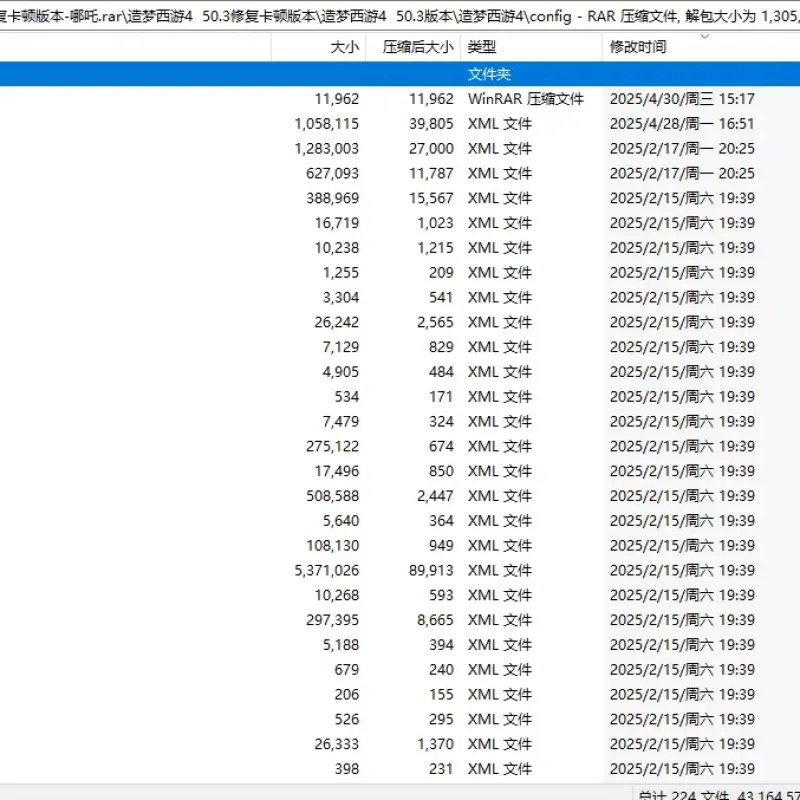
Task: Select the file with size 534
Action: coord(347,397)
